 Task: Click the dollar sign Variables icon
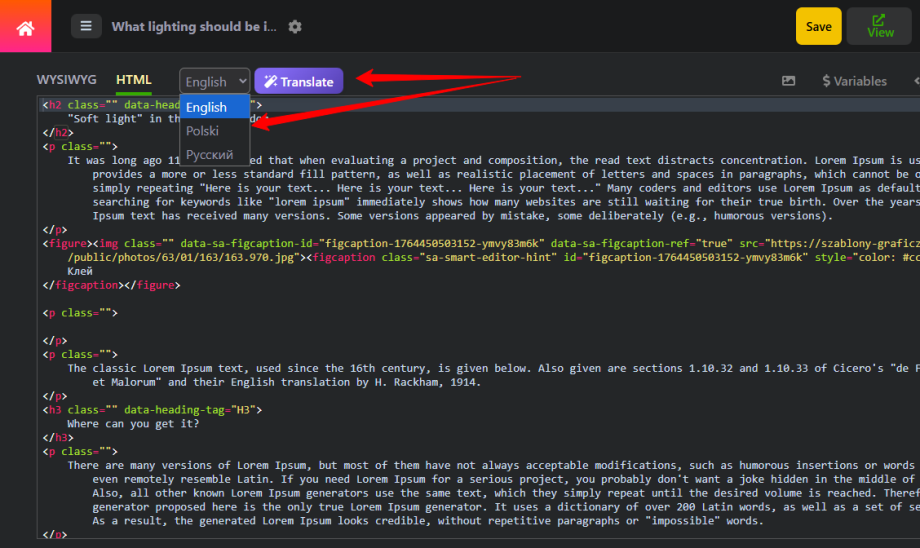[826, 81]
